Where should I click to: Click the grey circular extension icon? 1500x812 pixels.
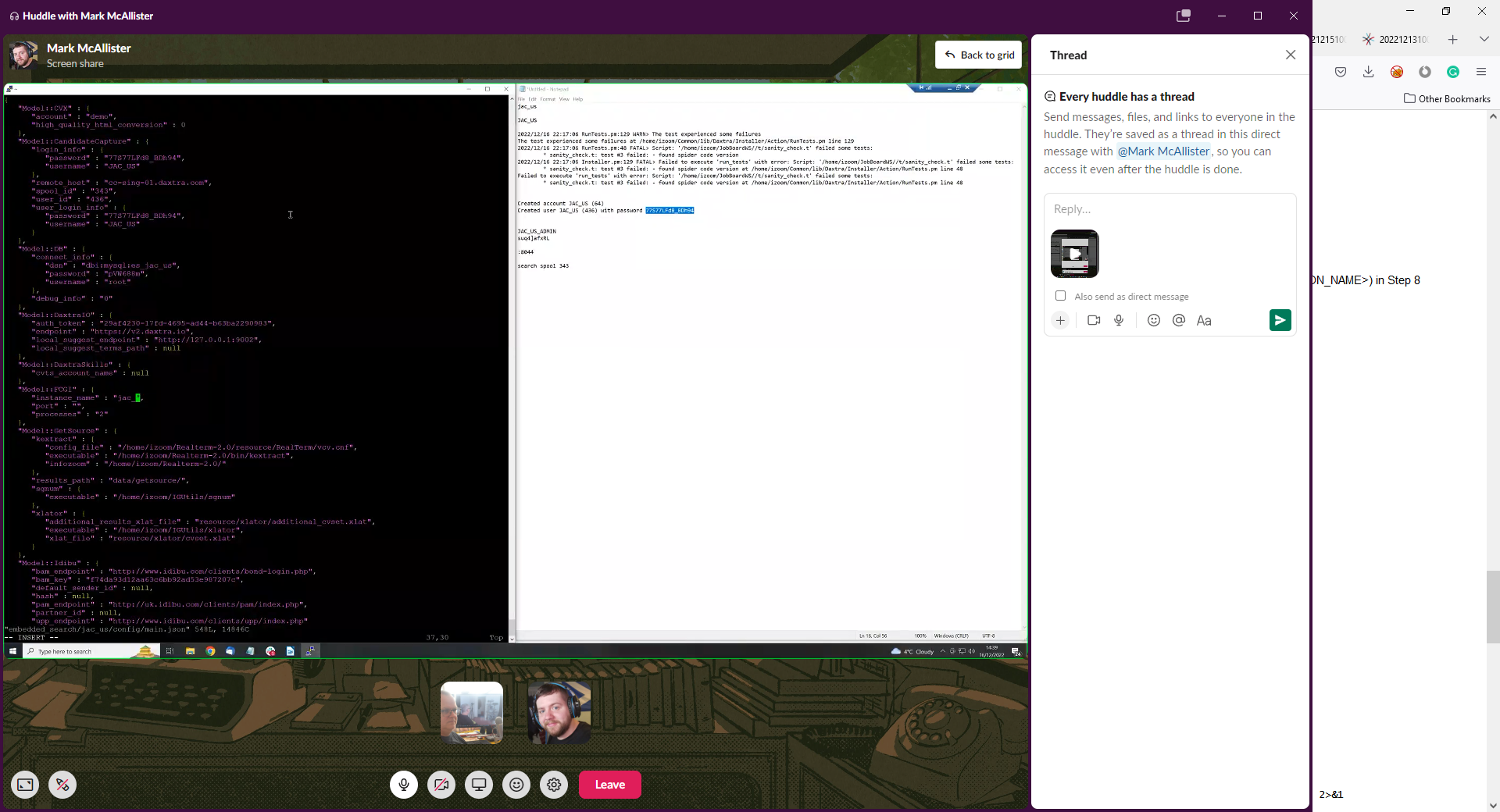pos(1425,72)
